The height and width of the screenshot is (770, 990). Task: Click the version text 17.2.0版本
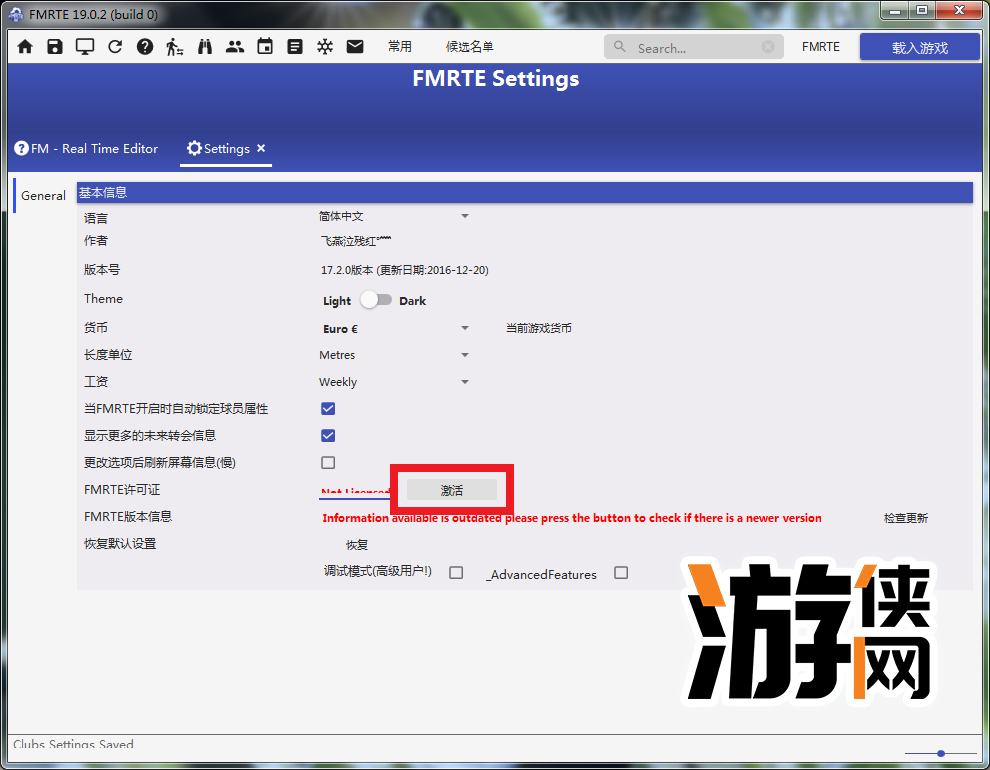(x=405, y=270)
